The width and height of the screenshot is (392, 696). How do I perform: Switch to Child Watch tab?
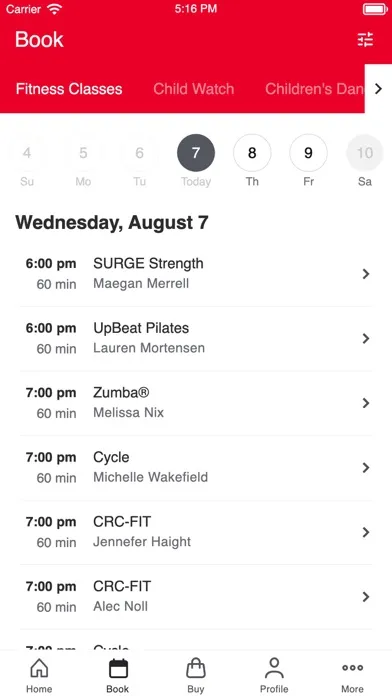pyautogui.click(x=194, y=89)
